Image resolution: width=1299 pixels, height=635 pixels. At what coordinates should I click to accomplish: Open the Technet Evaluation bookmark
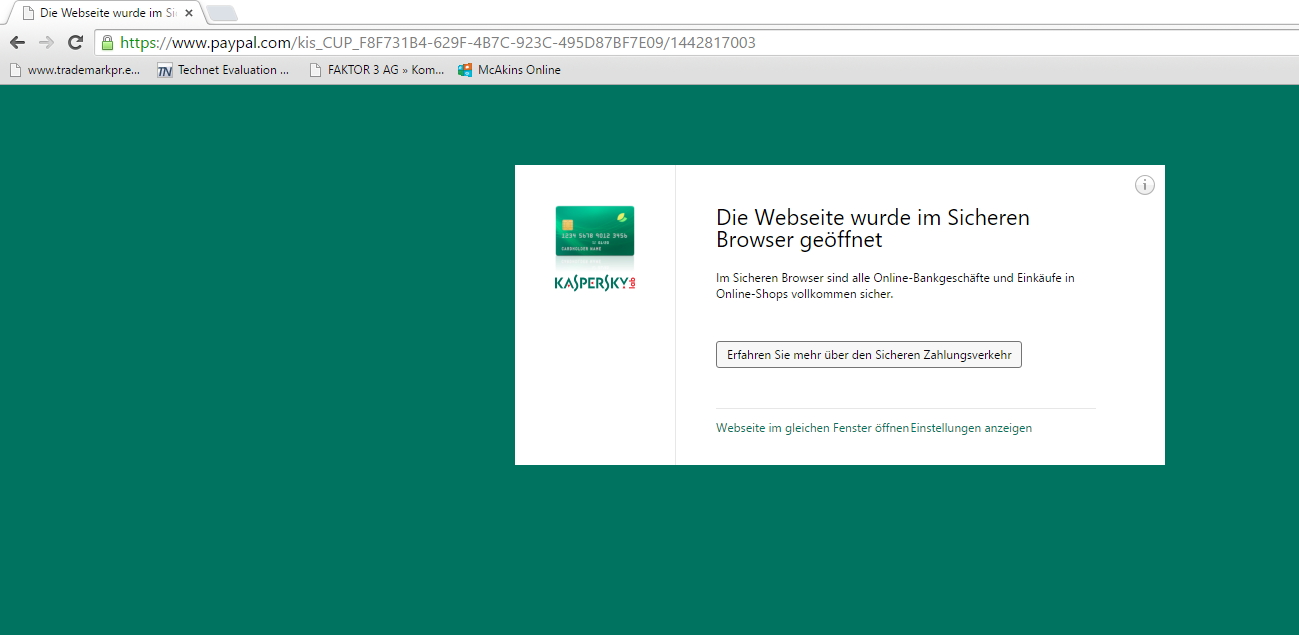pos(223,70)
